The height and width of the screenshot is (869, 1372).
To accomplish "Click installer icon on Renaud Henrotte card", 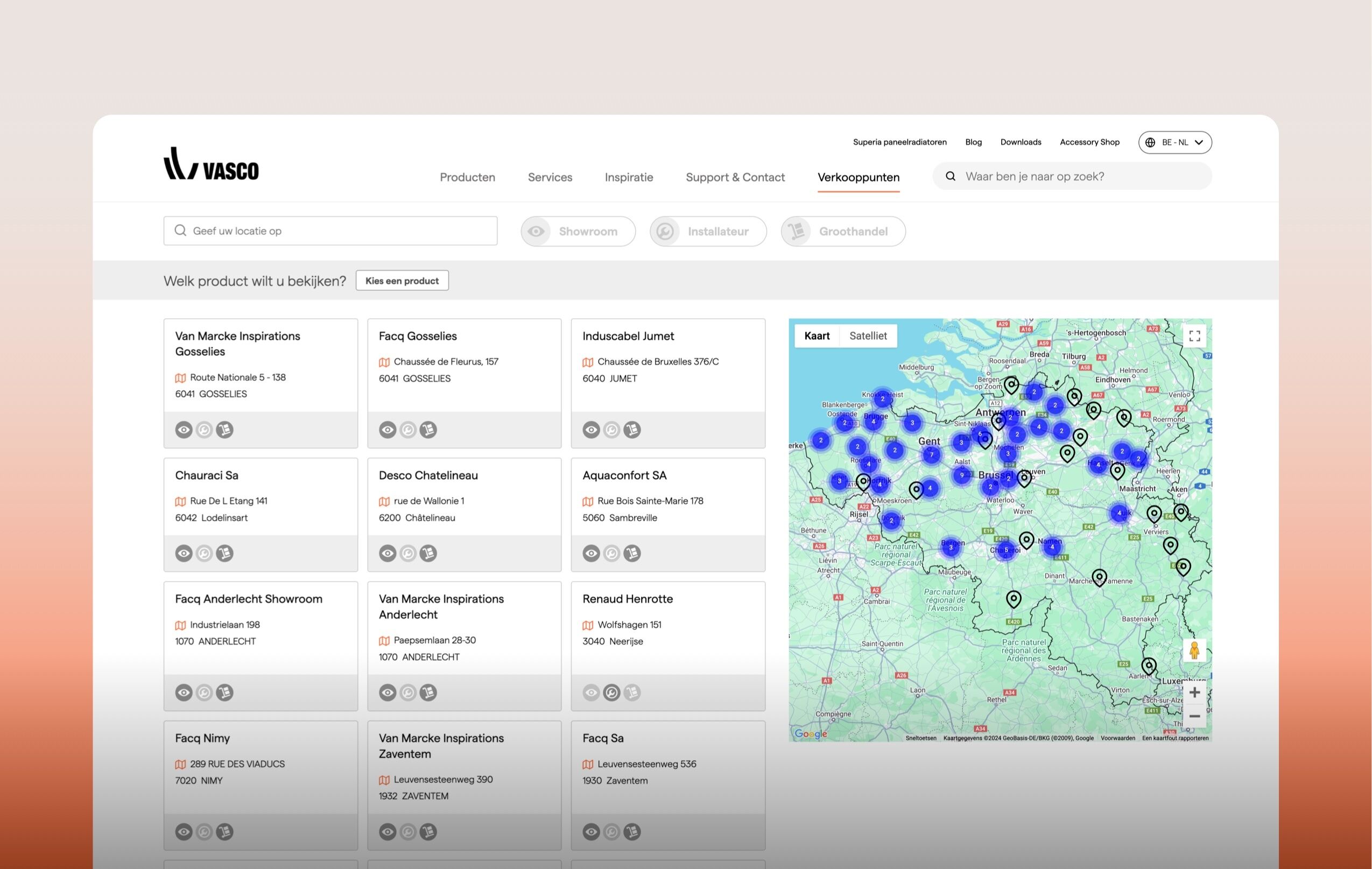I will [x=611, y=692].
